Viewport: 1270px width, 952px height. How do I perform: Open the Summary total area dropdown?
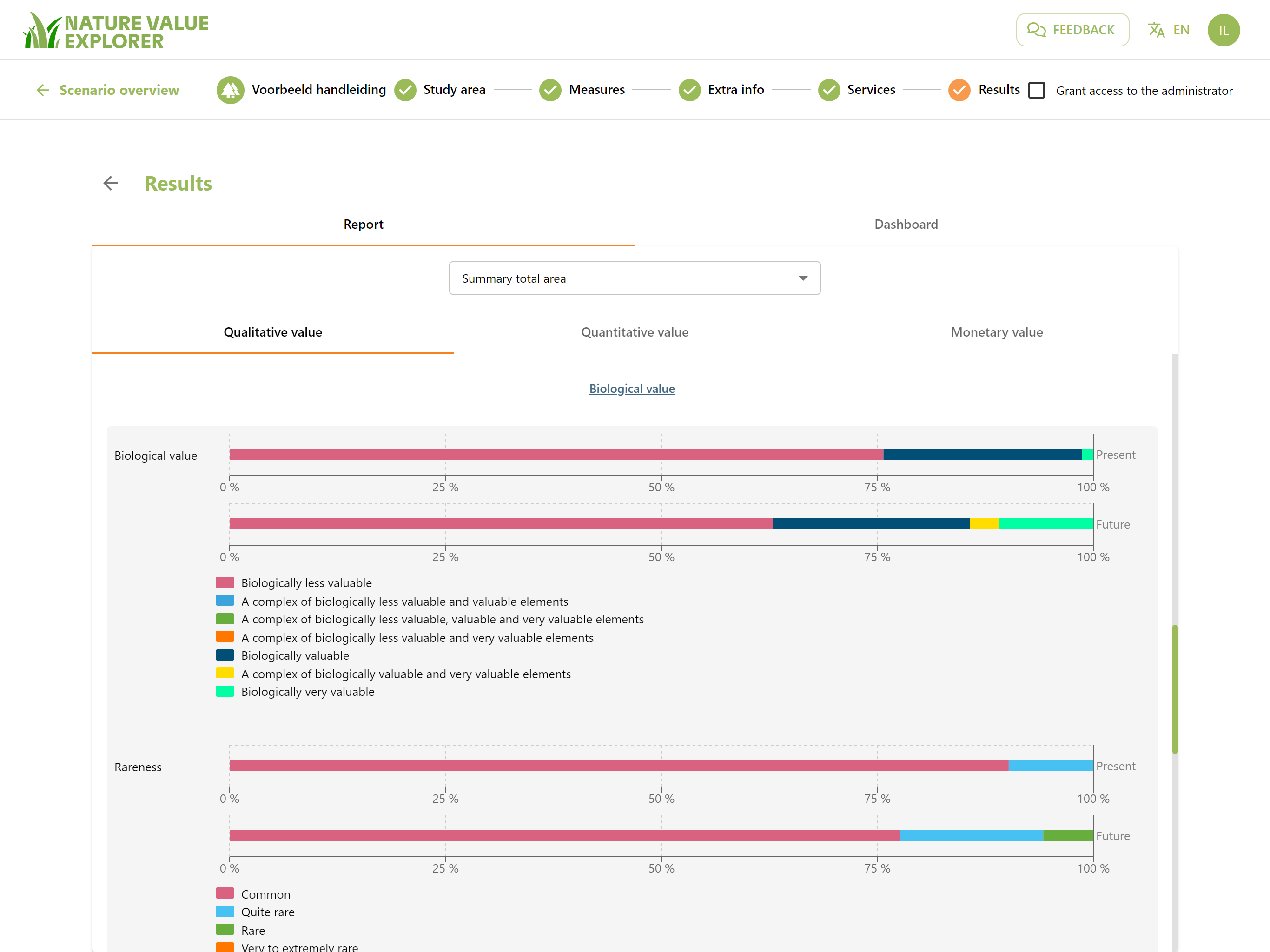coord(635,278)
